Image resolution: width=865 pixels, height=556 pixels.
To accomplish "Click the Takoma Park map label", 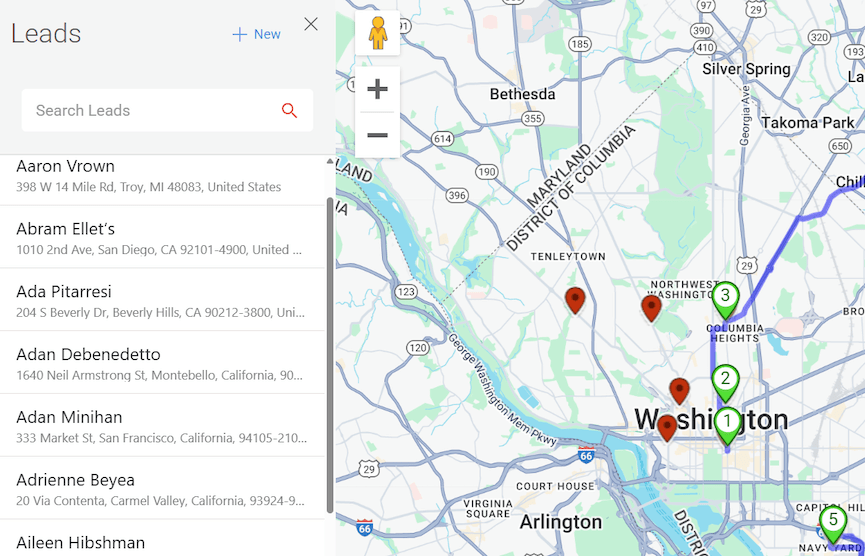I will 808,122.
